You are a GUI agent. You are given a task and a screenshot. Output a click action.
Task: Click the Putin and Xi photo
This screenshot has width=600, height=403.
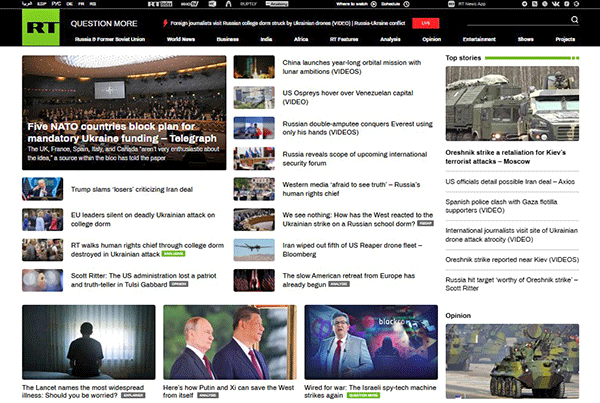pyautogui.click(x=230, y=342)
